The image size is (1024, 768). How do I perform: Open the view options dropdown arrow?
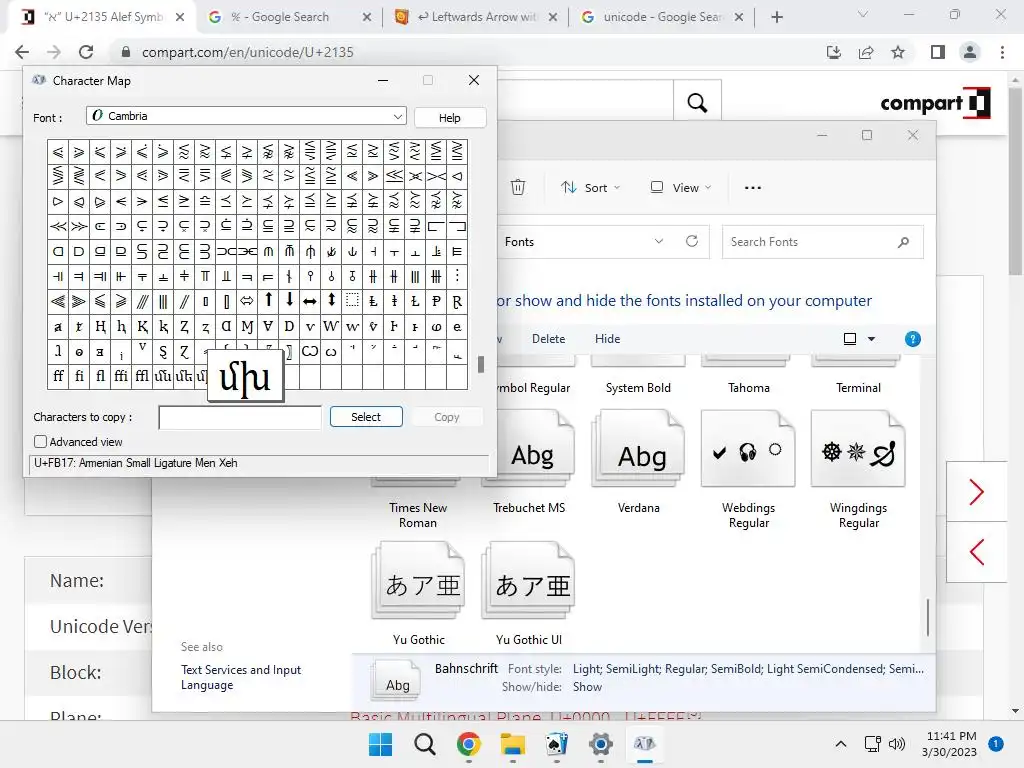pos(871,339)
